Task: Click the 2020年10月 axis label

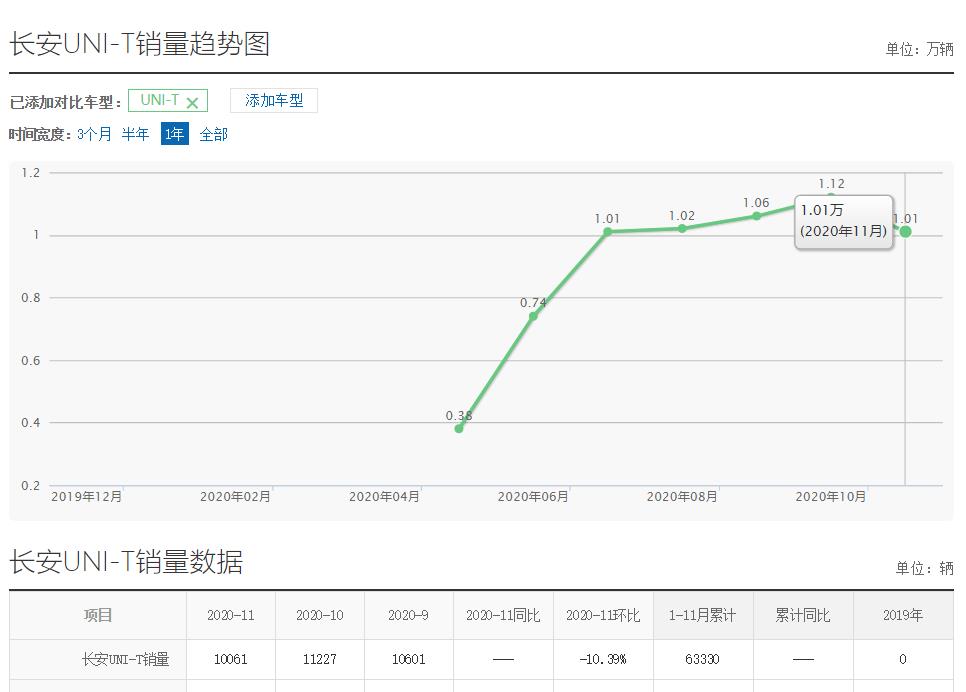Action: (831, 497)
